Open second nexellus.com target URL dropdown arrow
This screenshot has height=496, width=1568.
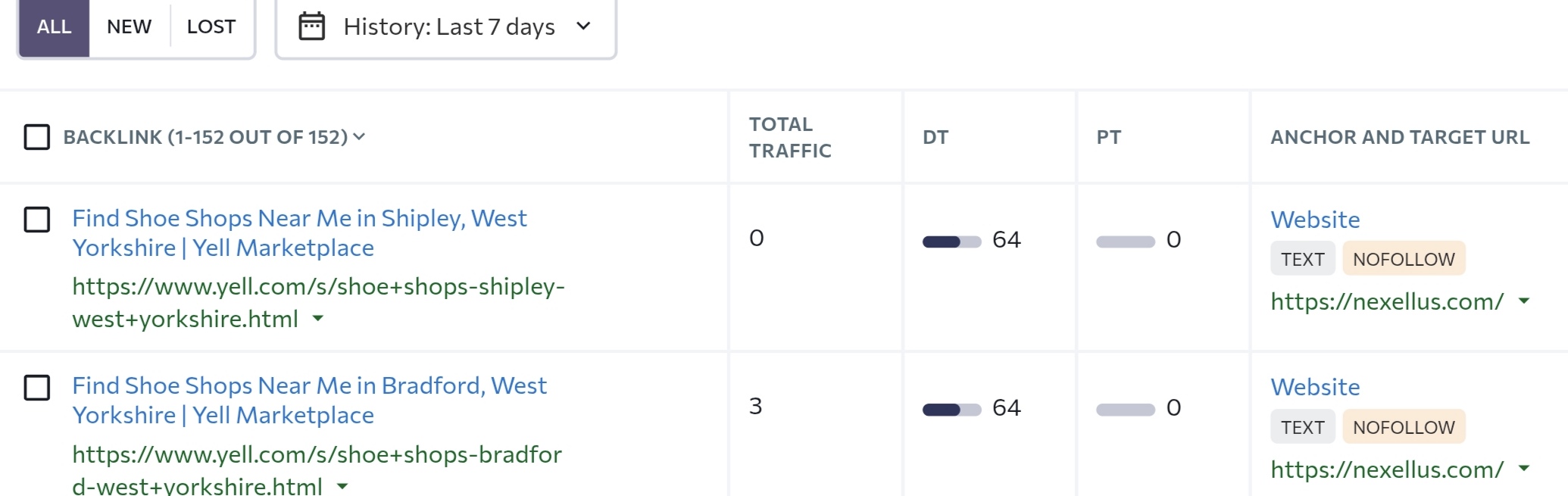[1524, 469]
